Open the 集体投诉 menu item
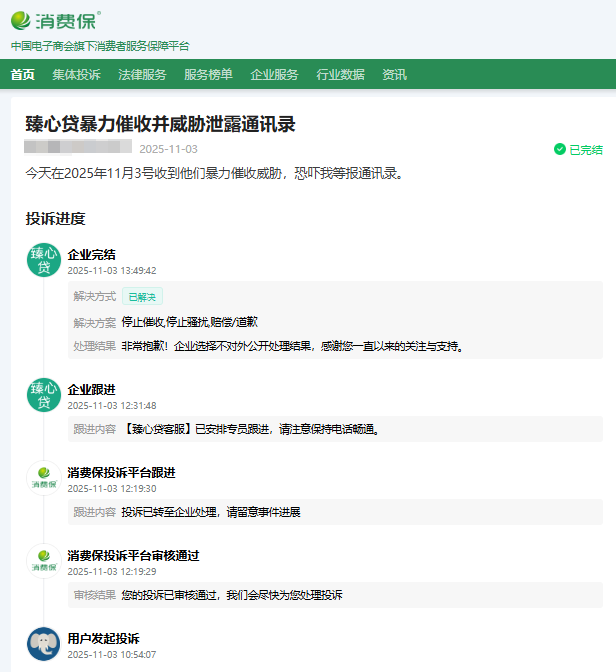 [76, 75]
